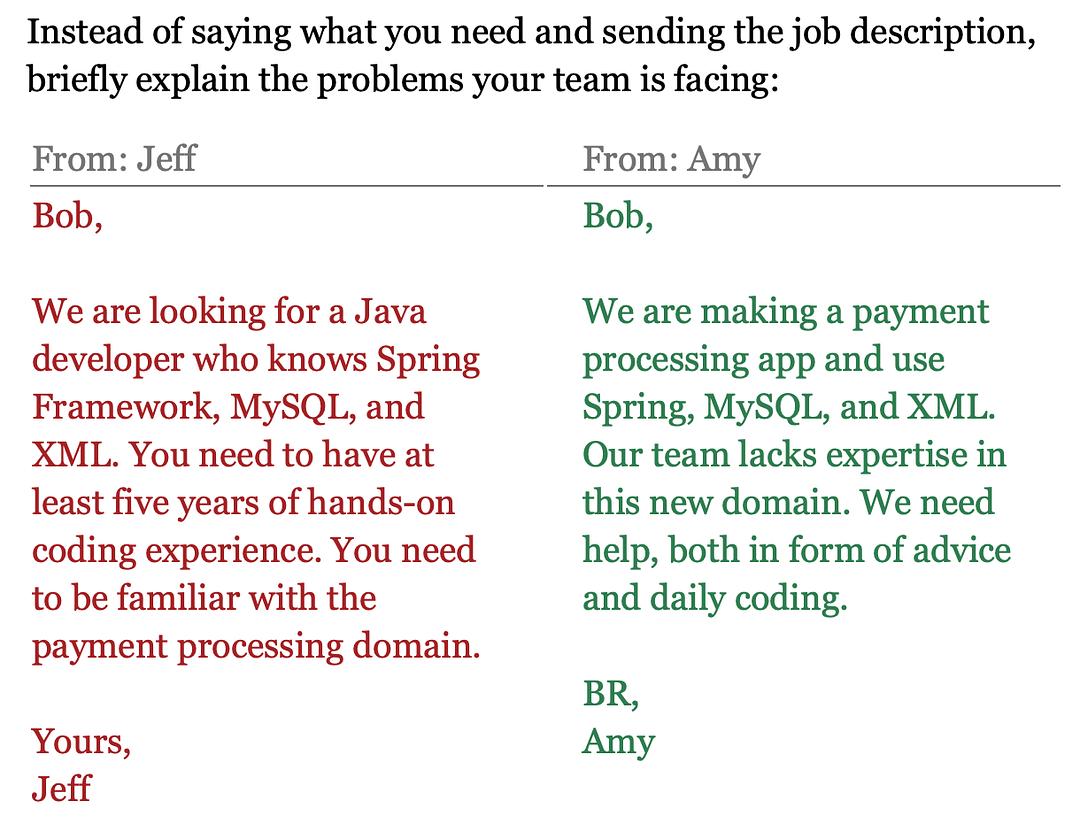Click the "Yours," sign-off
Image resolution: width=1080 pixels, height=832 pixels.
(81, 742)
